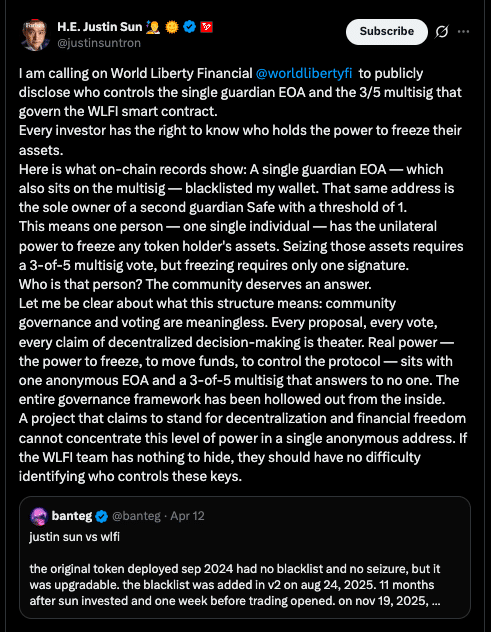Click the "justin sun vs wlfi" line
The height and width of the screenshot is (632, 491).
pyautogui.click(x=75, y=537)
